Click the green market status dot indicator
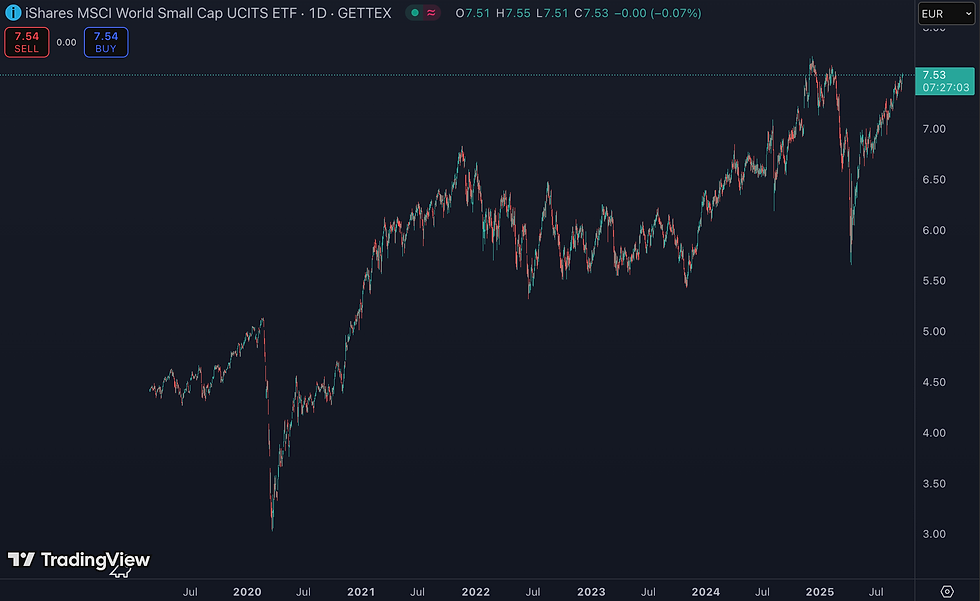This screenshot has width=980, height=601. coord(414,13)
